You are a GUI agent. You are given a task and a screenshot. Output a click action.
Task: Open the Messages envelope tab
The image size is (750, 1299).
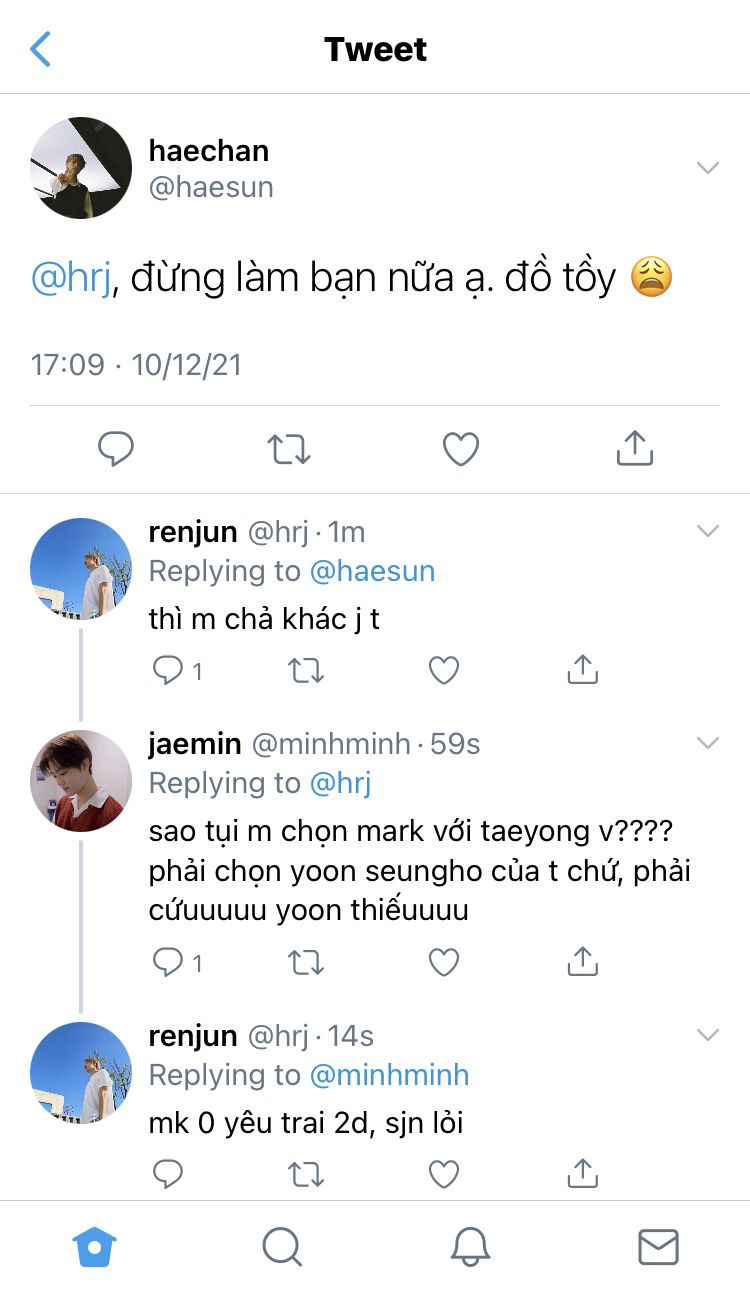pyautogui.click(x=658, y=1247)
